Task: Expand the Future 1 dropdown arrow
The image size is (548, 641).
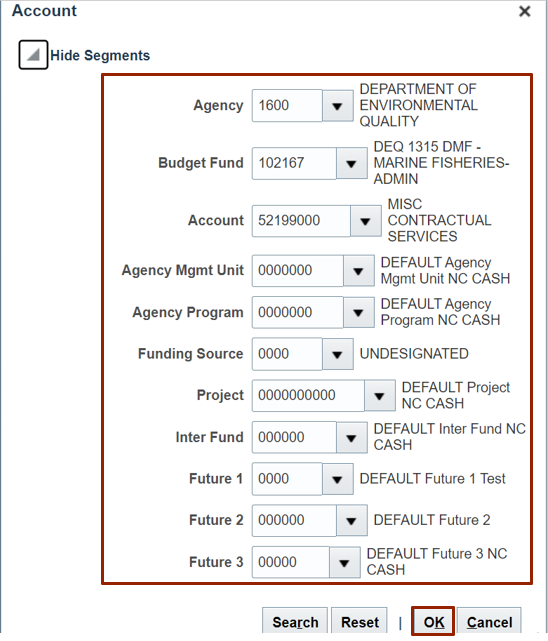Action: (x=338, y=479)
